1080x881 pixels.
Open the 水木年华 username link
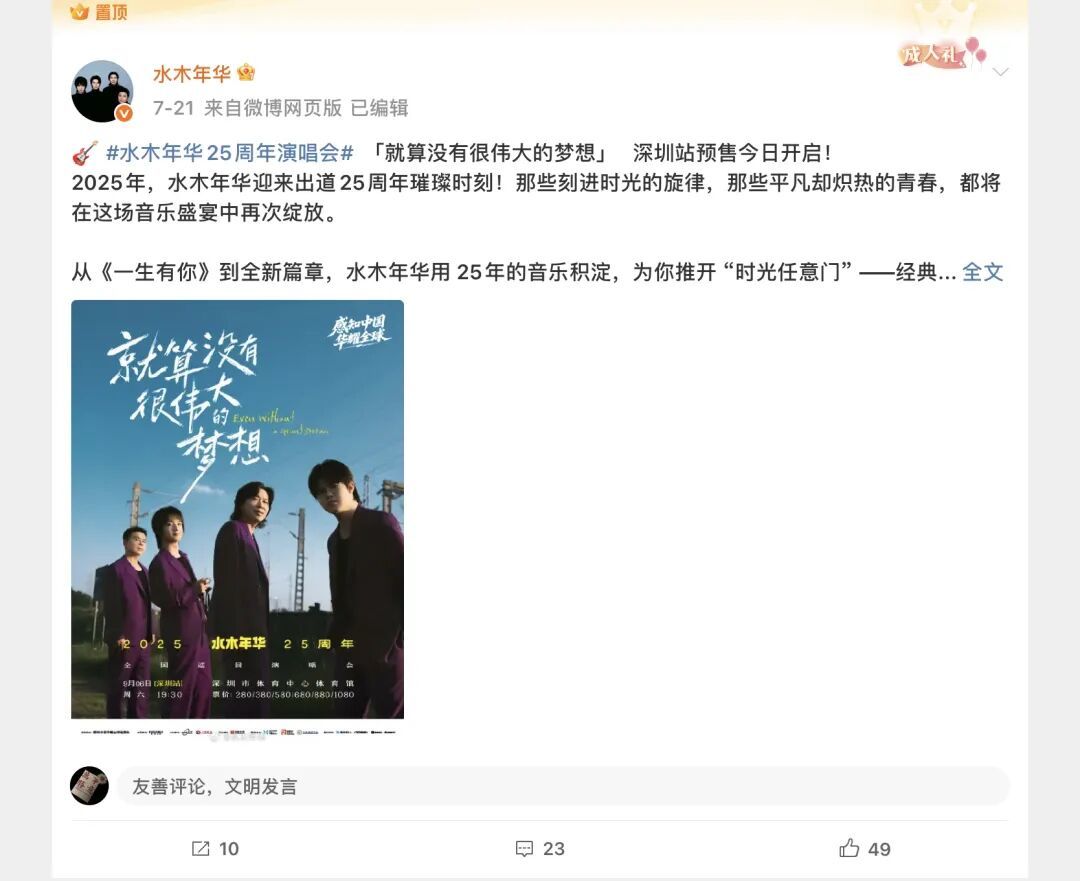[191, 74]
